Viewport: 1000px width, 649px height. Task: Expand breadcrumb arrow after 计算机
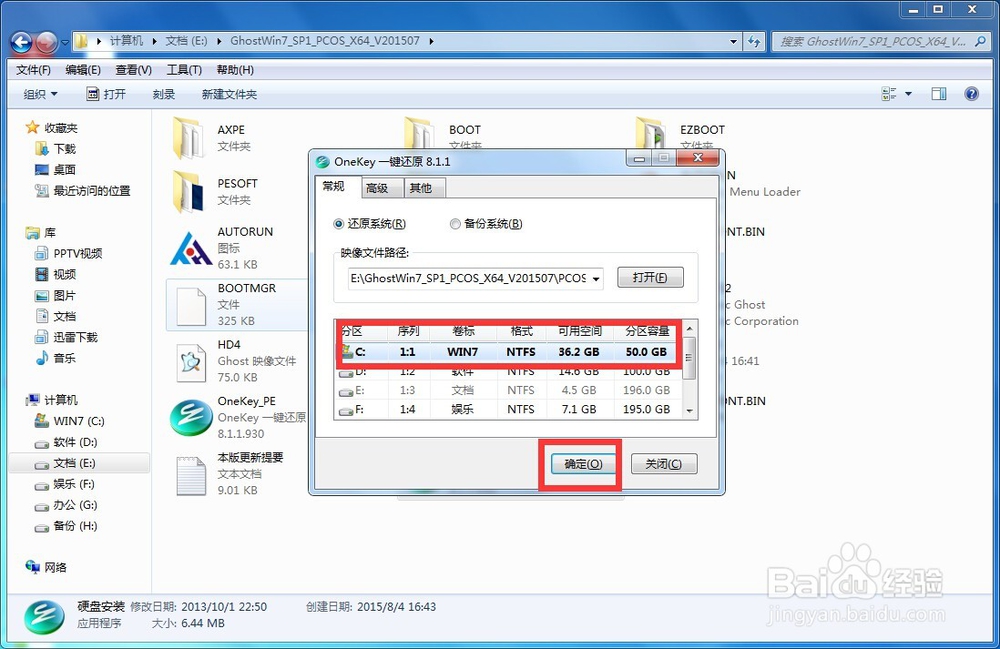pyautogui.click(x=154, y=41)
